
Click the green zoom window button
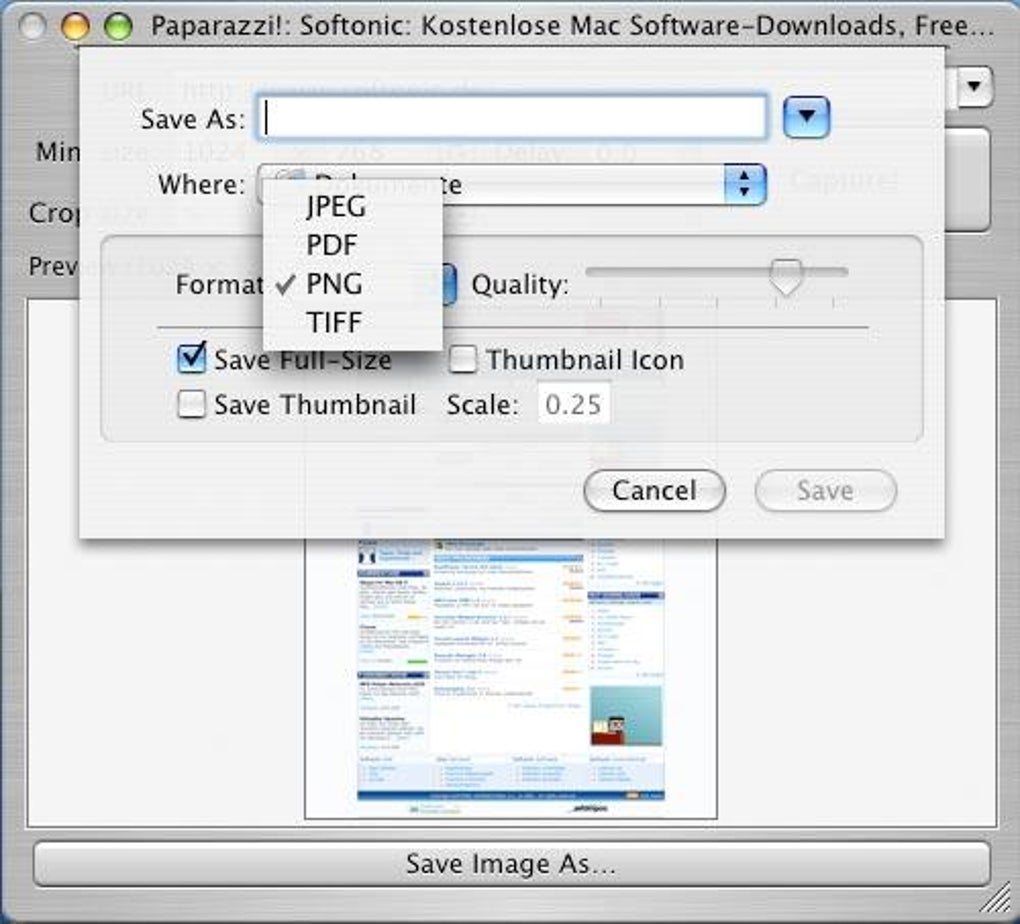pos(118,27)
